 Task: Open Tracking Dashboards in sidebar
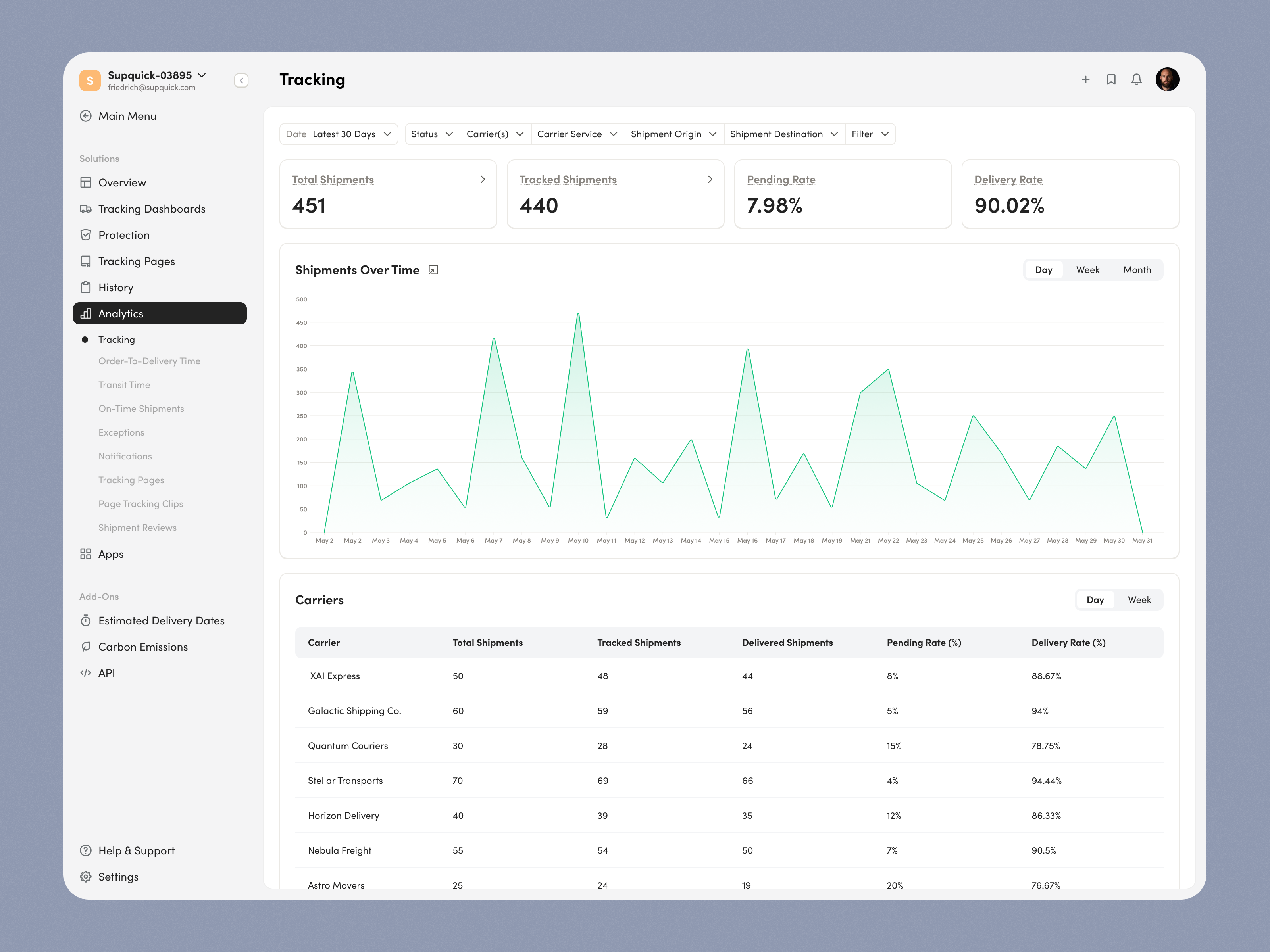point(152,209)
